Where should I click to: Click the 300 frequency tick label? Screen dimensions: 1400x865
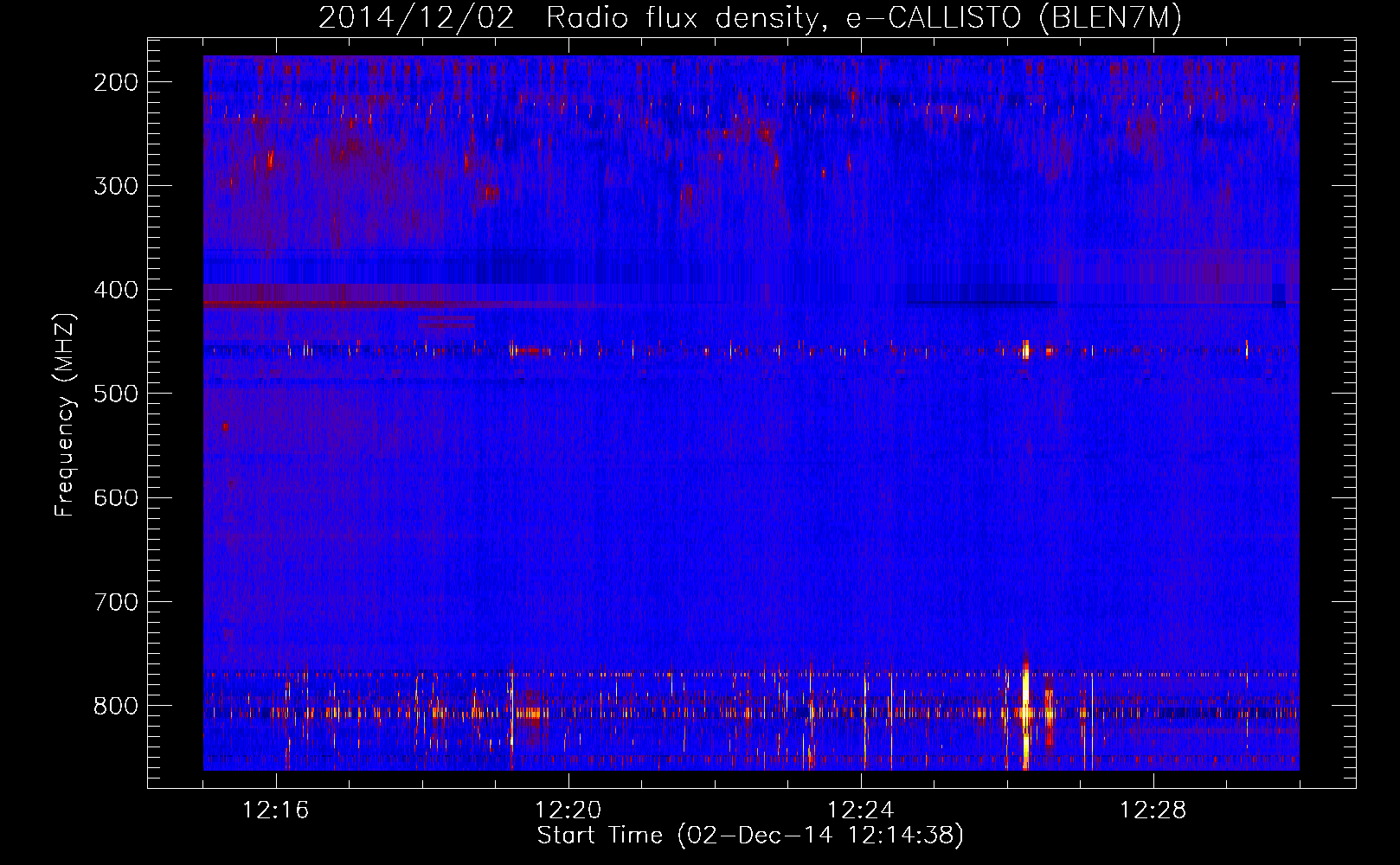click(116, 186)
